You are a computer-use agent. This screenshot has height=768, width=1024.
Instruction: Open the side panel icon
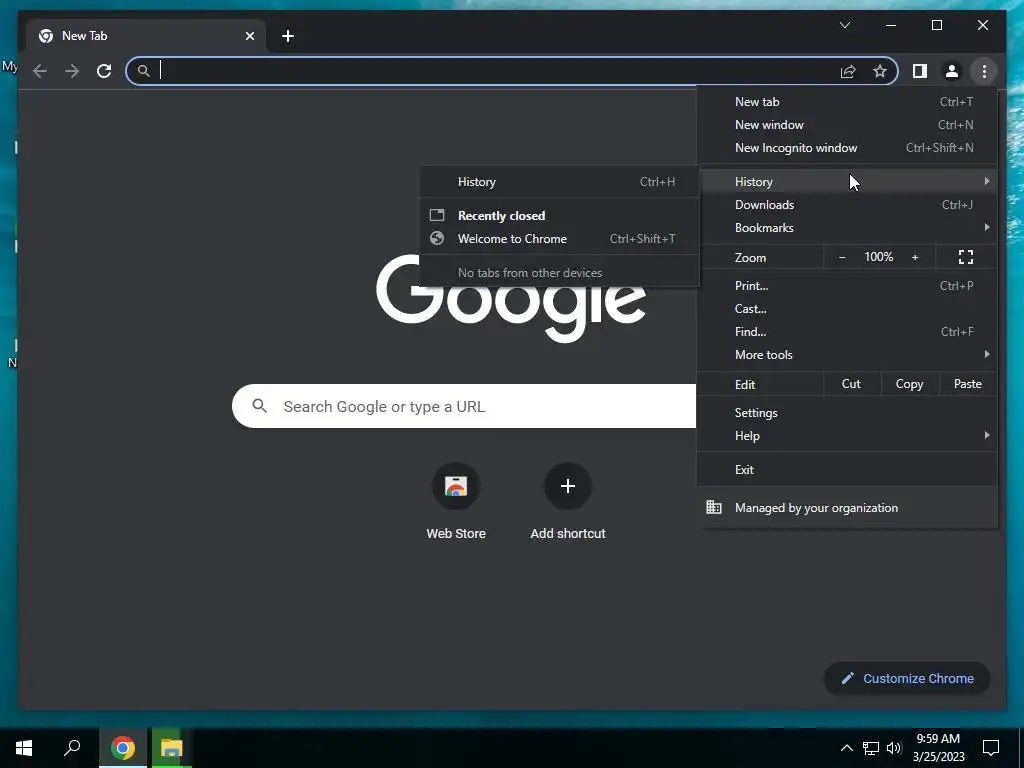click(x=920, y=71)
